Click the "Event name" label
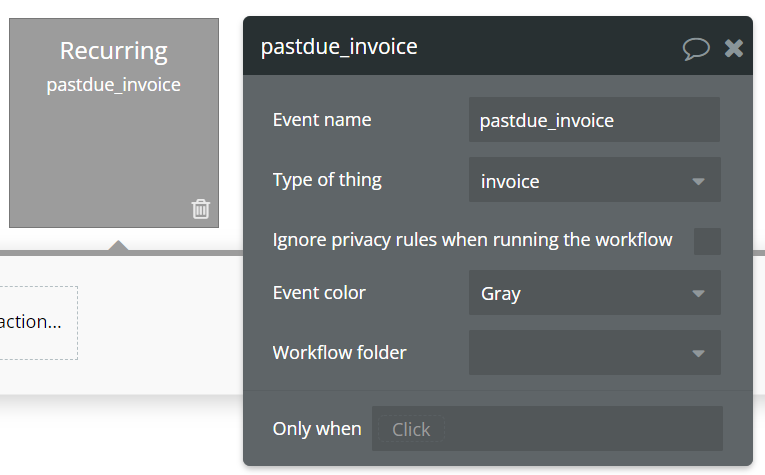 pyautogui.click(x=322, y=120)
